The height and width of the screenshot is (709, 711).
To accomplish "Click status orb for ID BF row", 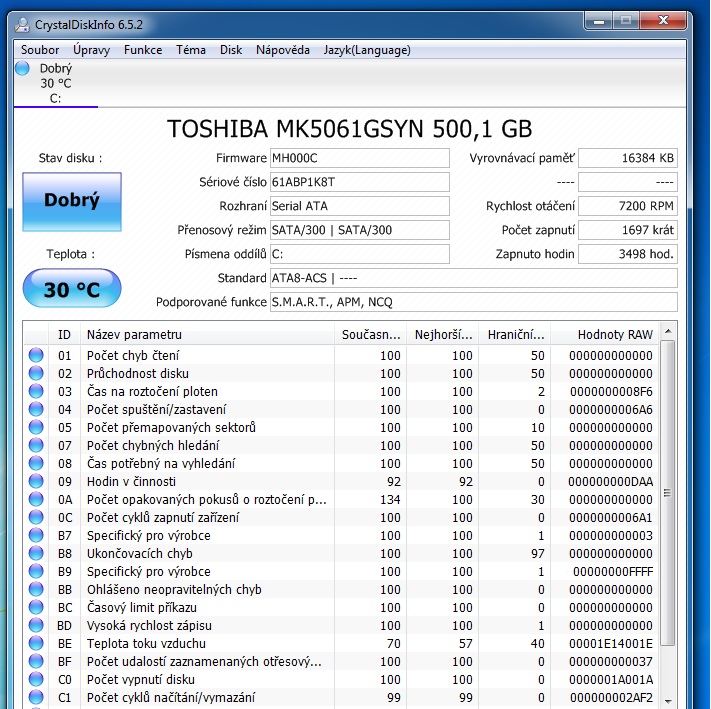I will 36,661.
